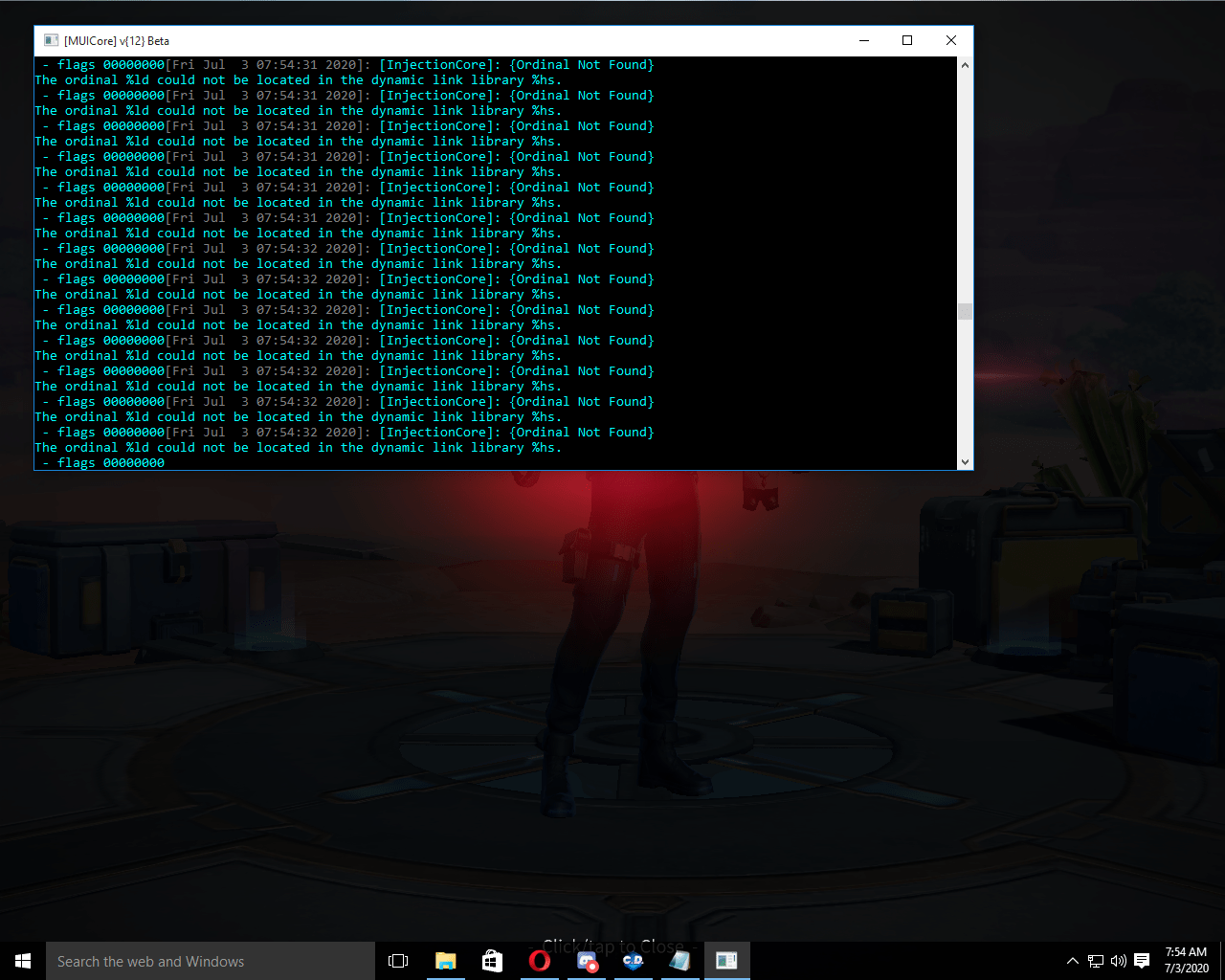Minimize the MUICore console window

tap(864, 40)
